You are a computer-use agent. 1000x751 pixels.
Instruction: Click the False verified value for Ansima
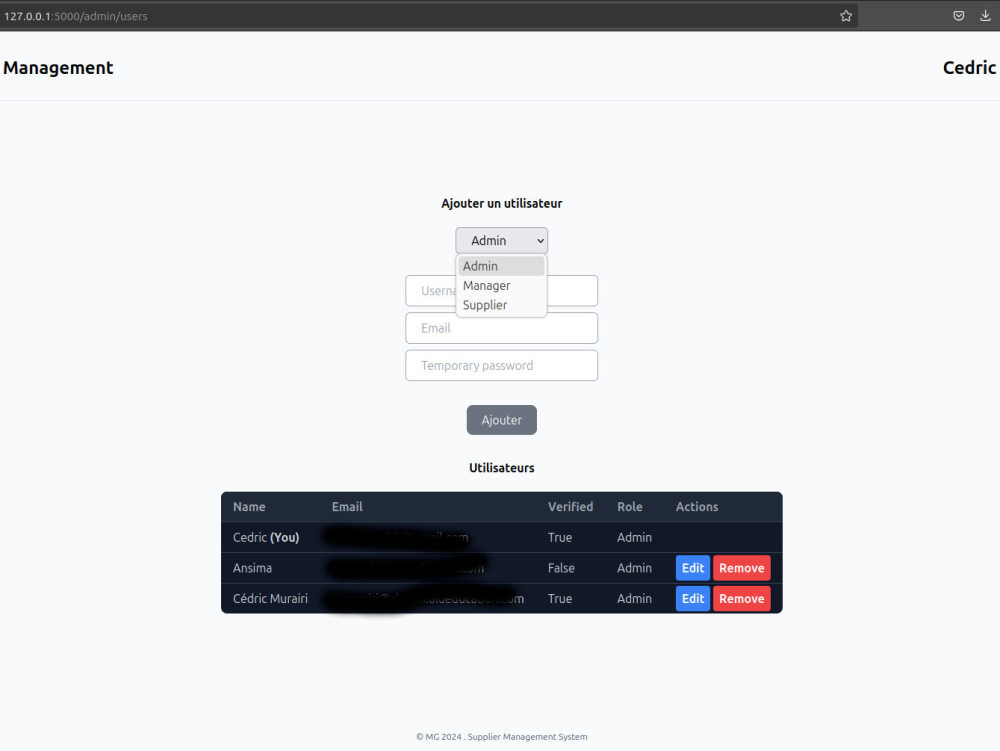(x=561, y=568)
